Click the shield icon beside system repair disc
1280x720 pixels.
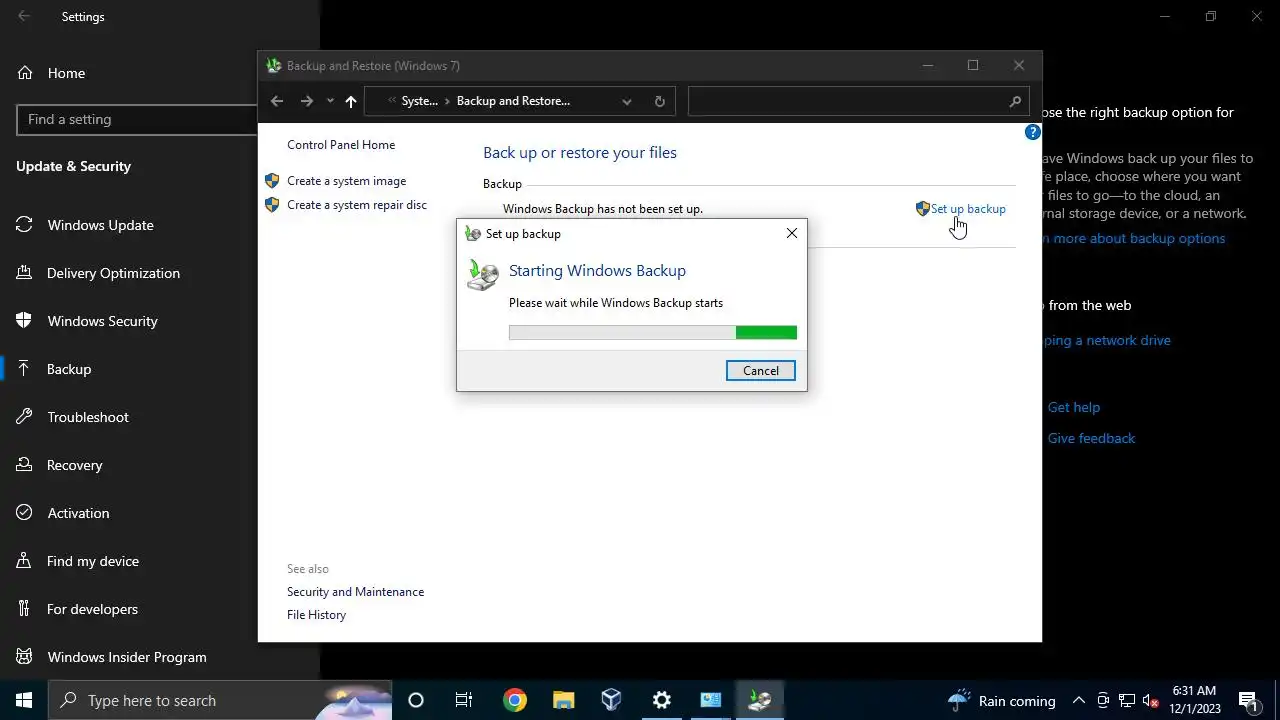point(272,205)
